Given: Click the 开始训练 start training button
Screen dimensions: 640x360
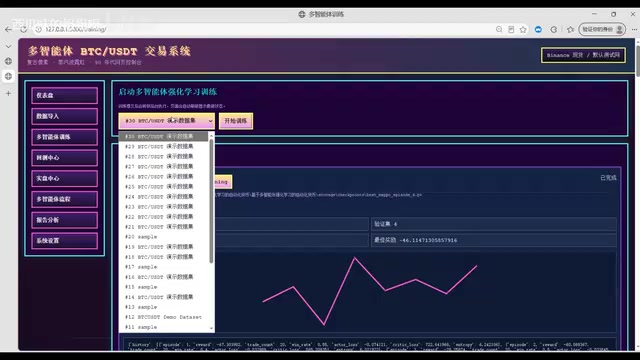Looking at the screenshot, I should [x=236, y=121].
